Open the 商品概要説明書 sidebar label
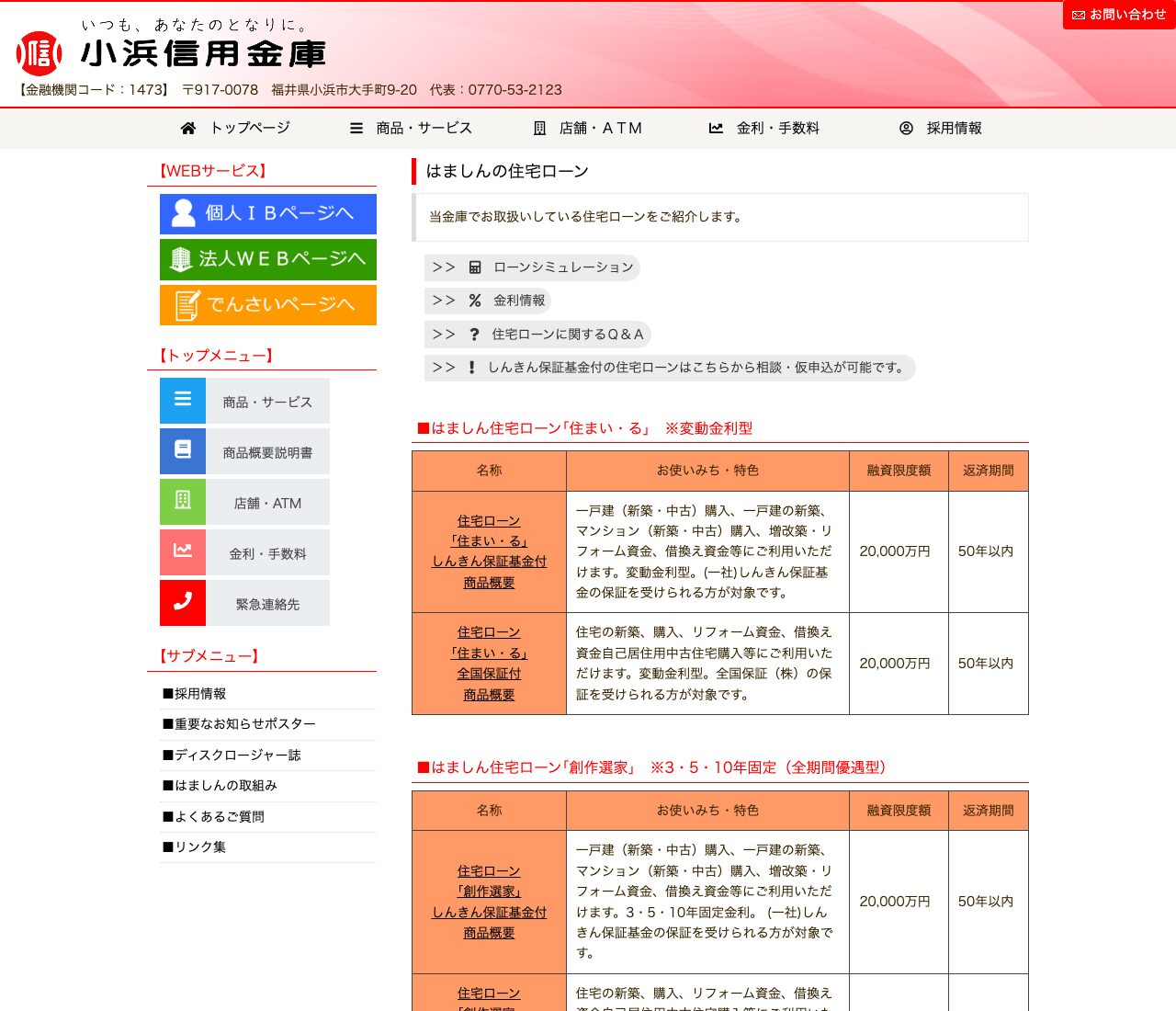 click(x=267, y=452)
